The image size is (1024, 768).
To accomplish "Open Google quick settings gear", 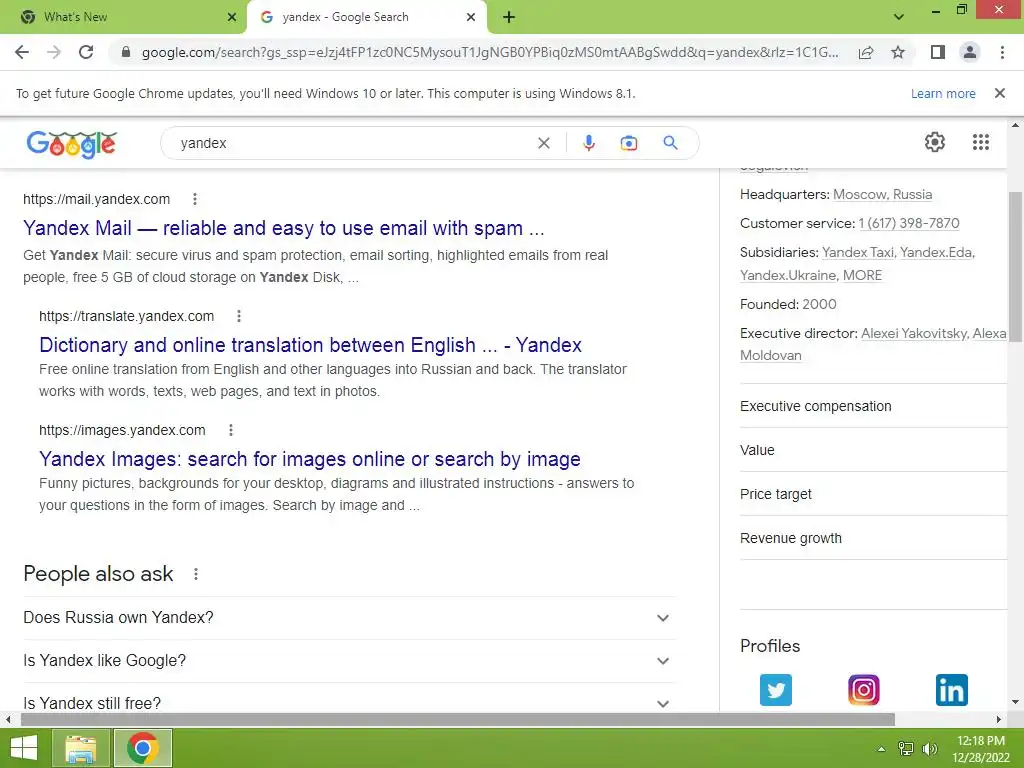I will point(935,142).
